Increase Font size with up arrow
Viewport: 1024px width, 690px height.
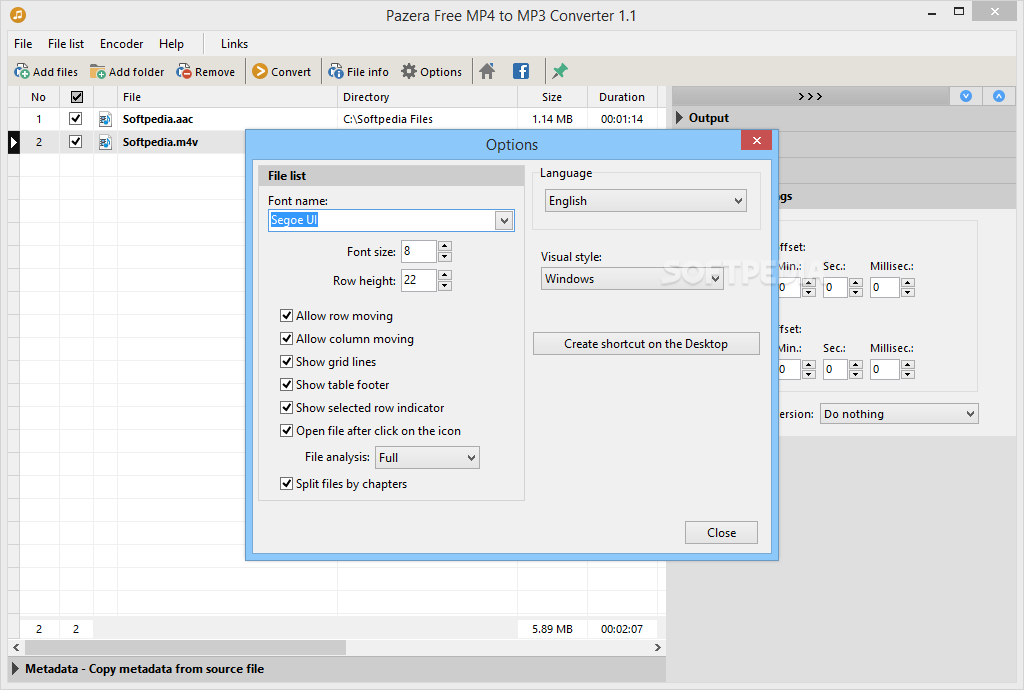[445, 246]
